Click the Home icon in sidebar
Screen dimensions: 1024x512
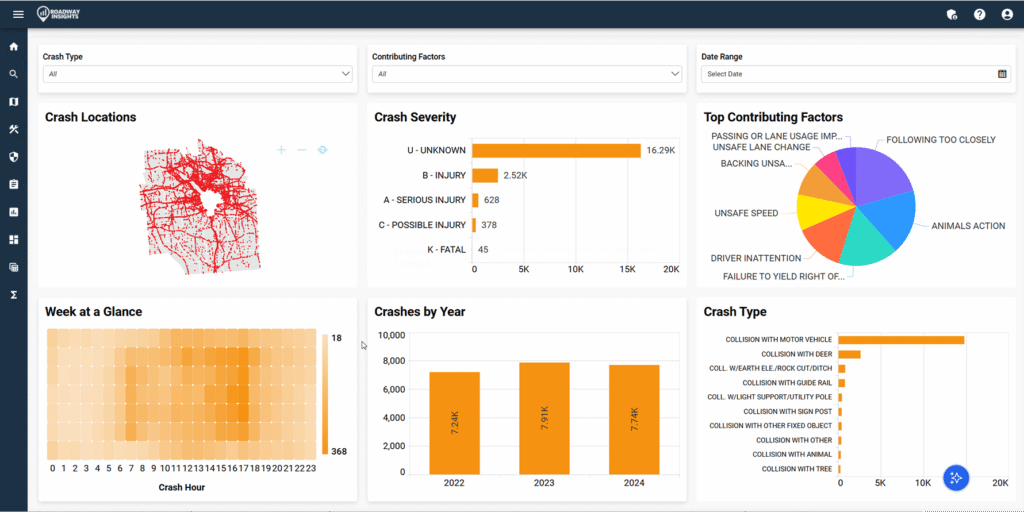pos(14,47)
